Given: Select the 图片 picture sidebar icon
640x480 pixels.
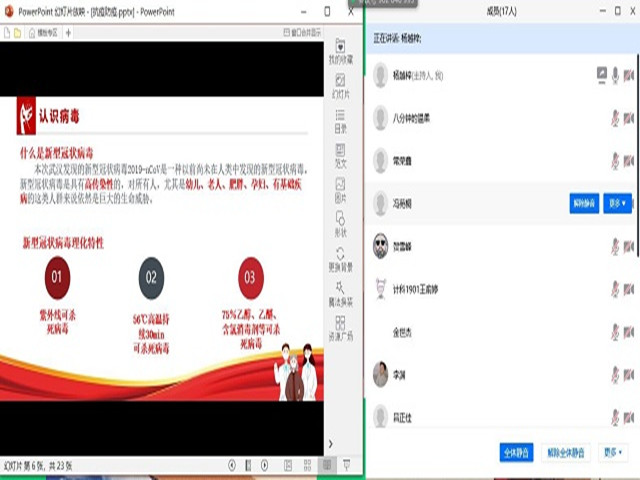Looking at the screenshot, I should click(340, 190).
